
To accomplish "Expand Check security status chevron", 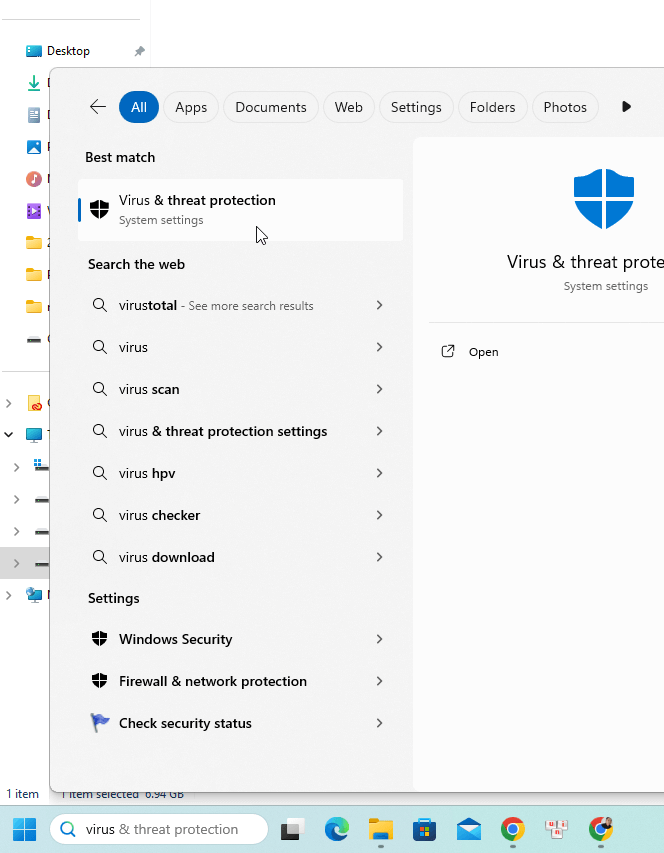I will click(380, 723).
